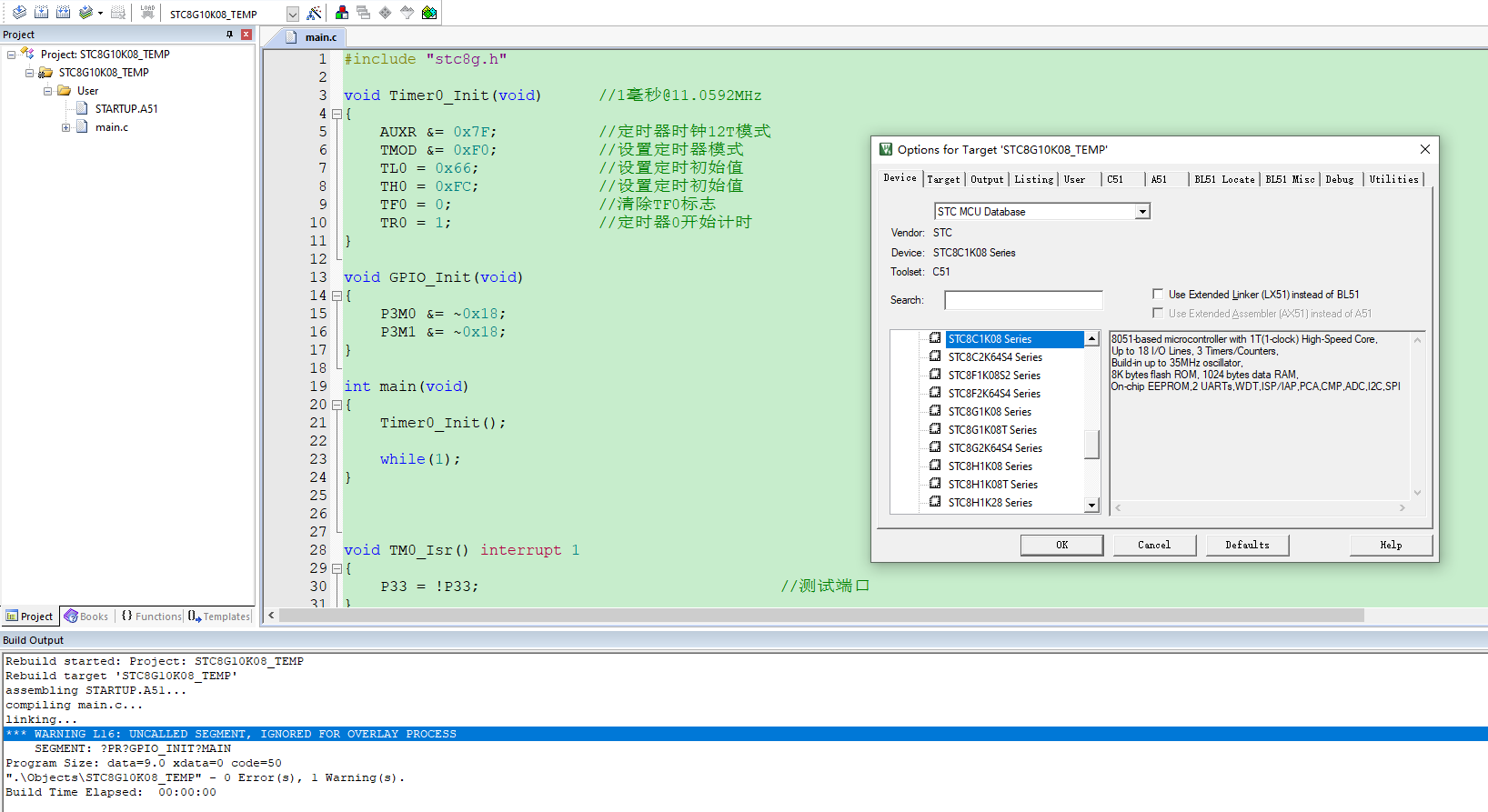
Task: Open the Pack Installer icon
Action: pyautogui.click(x=429, y=13)
